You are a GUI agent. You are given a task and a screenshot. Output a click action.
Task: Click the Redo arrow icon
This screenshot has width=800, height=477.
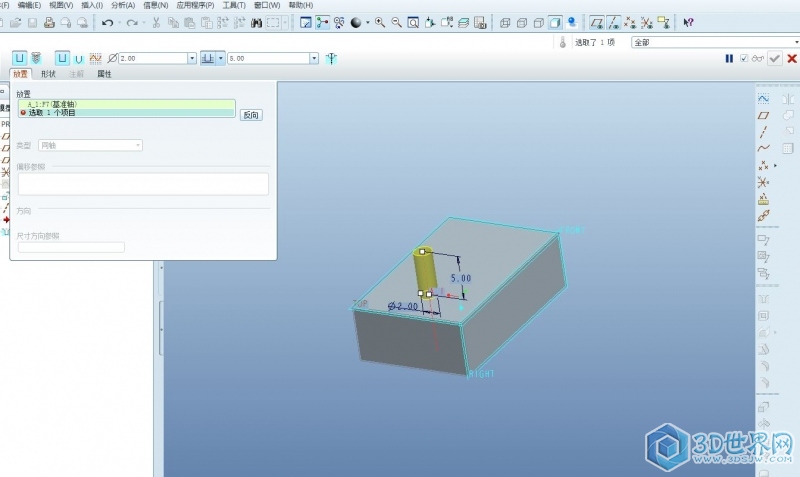132,22
